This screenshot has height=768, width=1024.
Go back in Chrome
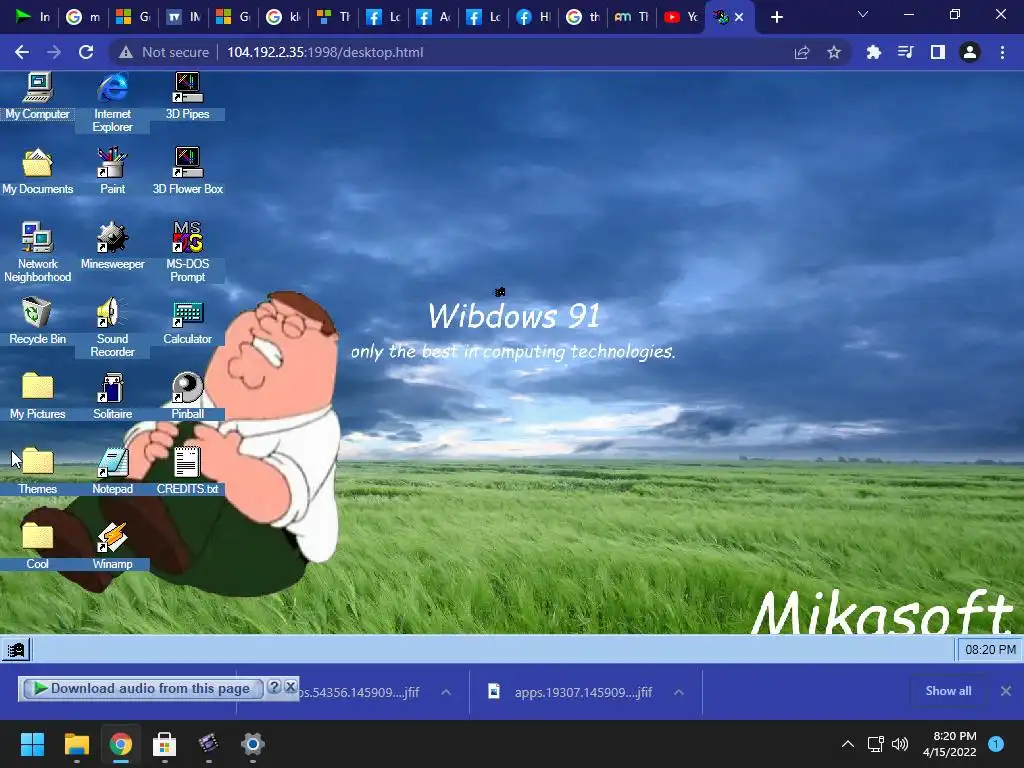pos(22,52)
